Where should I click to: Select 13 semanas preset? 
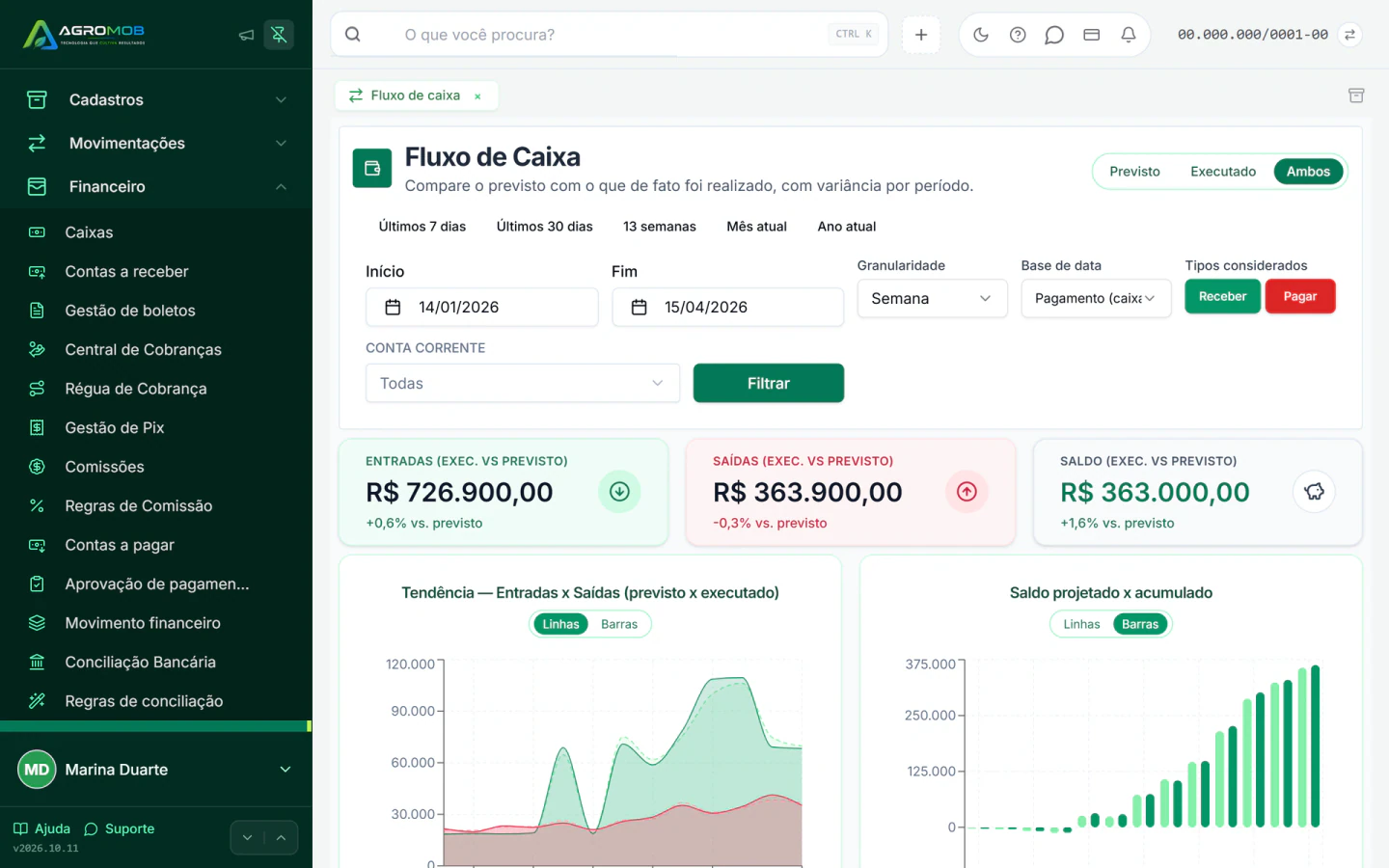(660, 227)
